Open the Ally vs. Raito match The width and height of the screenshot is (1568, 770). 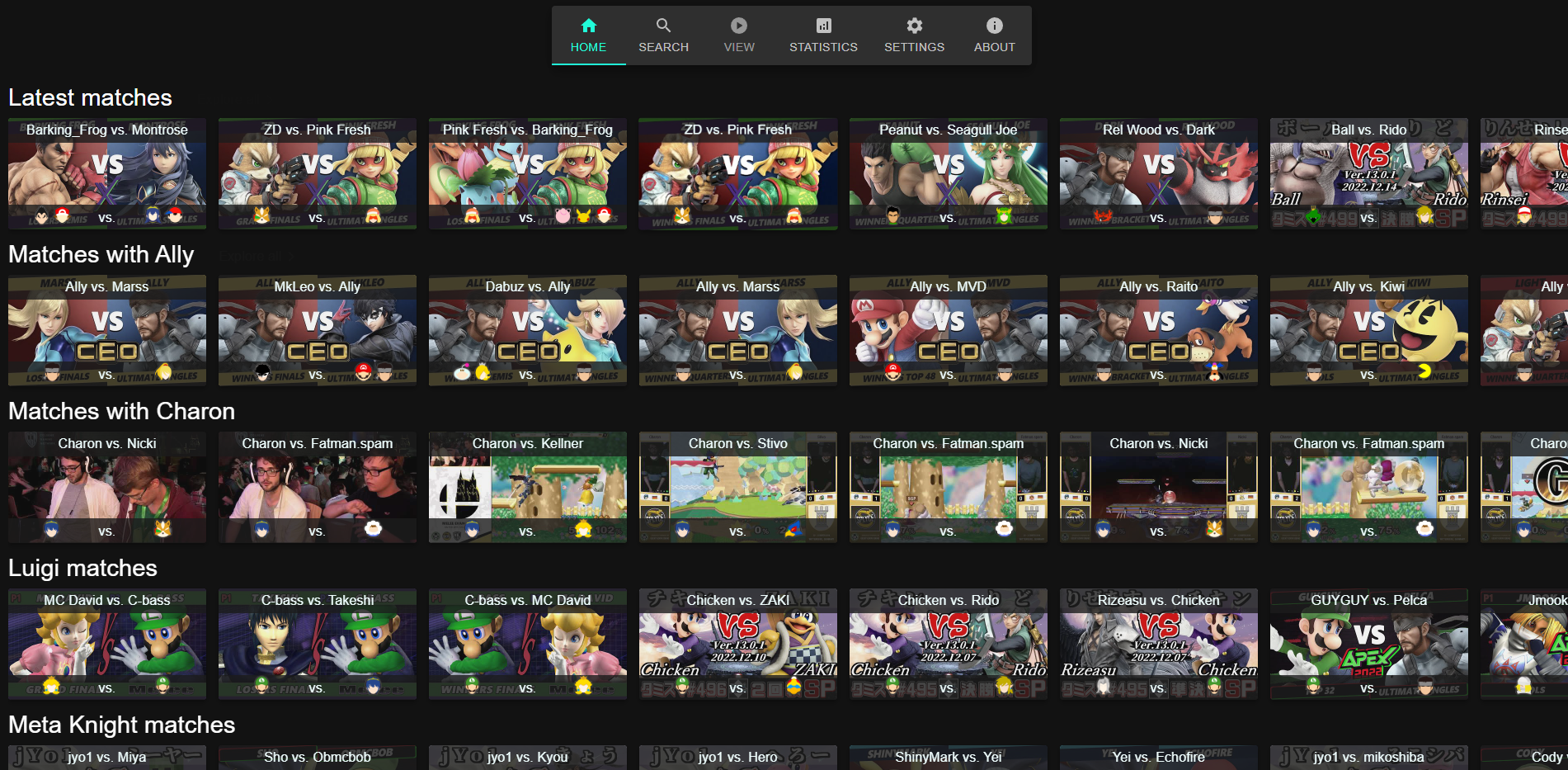[x=1159, y=330]
